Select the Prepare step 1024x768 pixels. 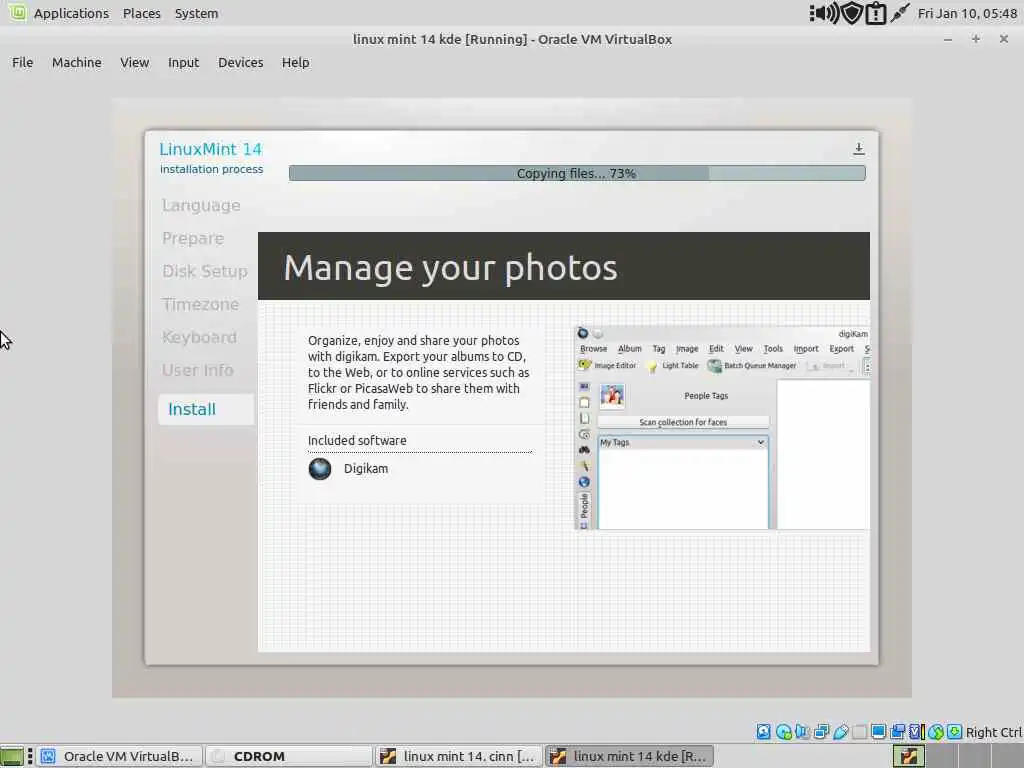point(193,238)
